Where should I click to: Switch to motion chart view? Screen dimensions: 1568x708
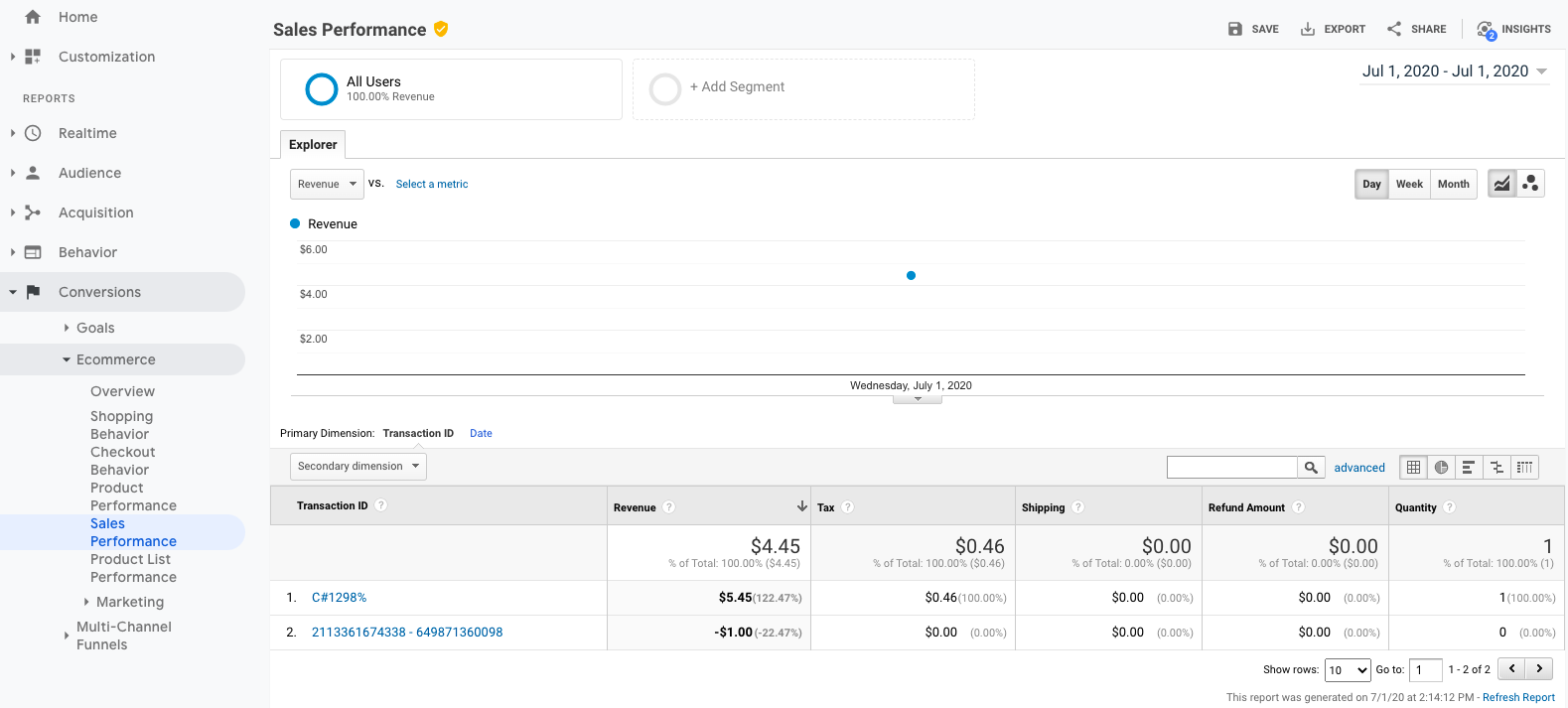pyautogui.click(x=1530, y=184)
